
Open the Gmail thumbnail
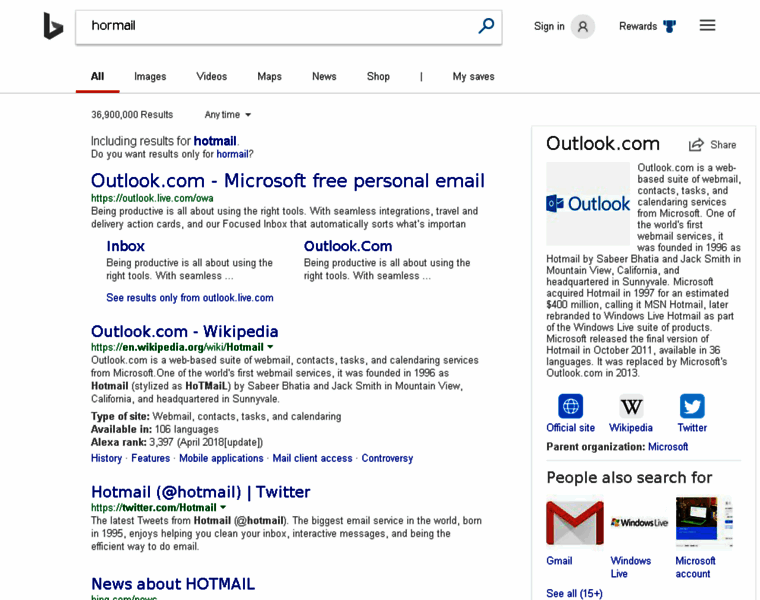pyautogui.click(x=575, y=523)
